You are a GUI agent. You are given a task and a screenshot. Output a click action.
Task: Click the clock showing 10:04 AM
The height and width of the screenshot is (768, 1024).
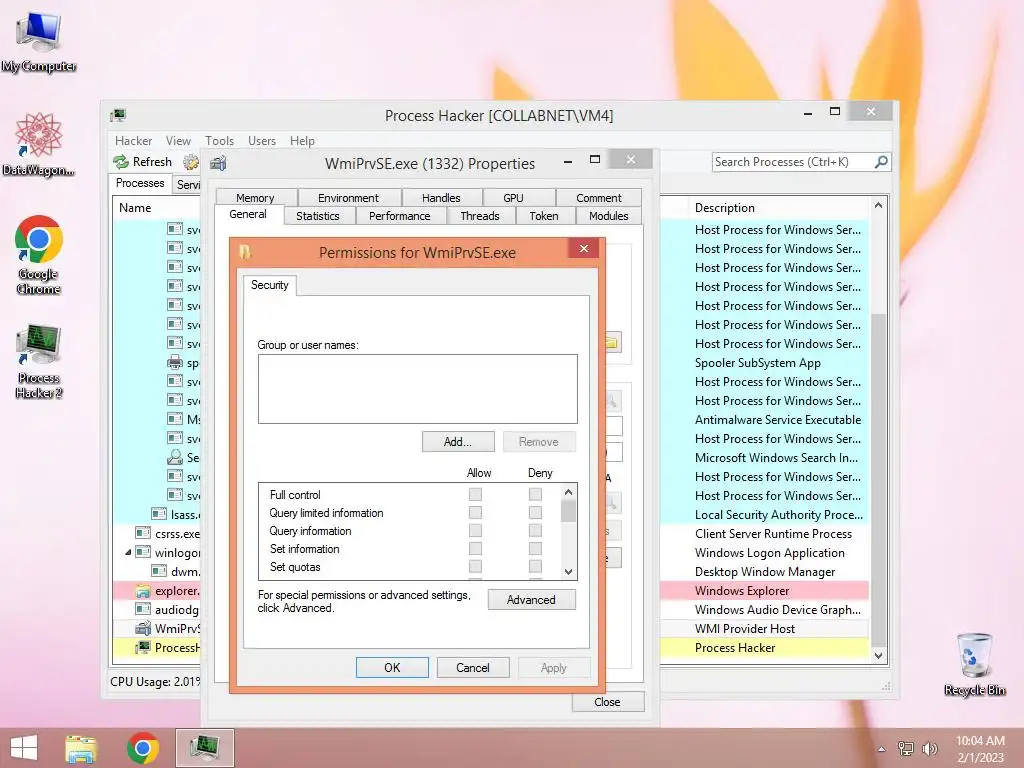coord(980,741)
